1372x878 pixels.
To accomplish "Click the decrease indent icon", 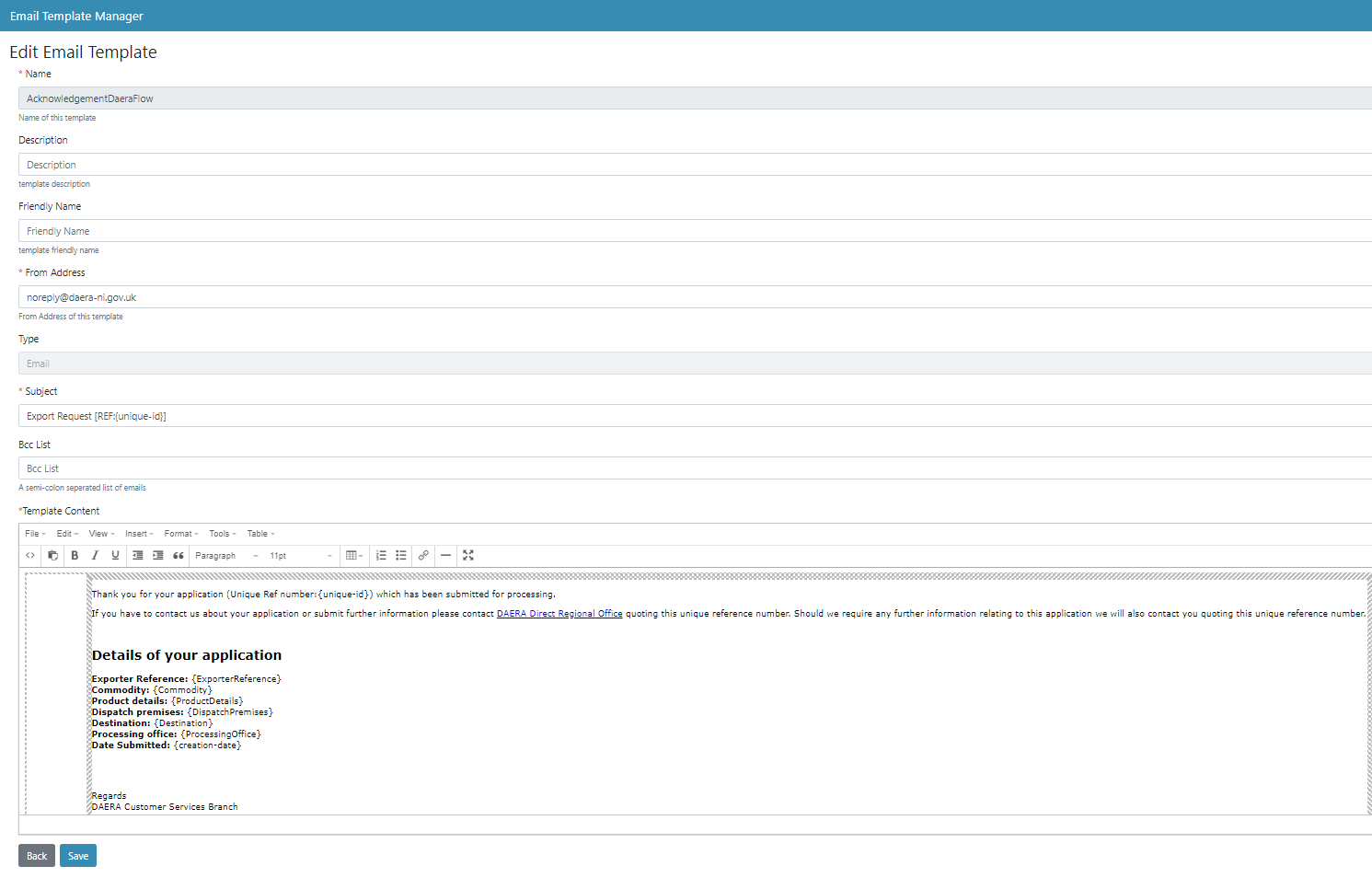I will [138, 555].
